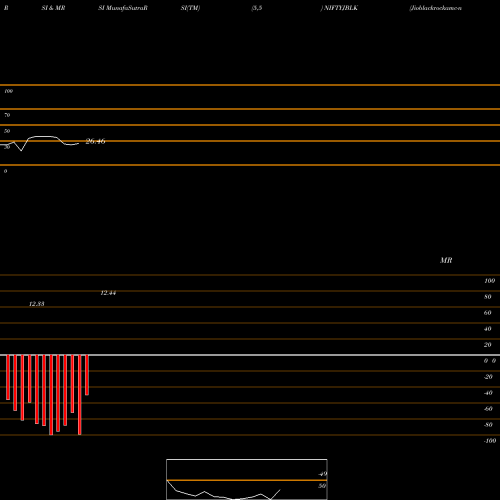Viewport: 500px width, 500px height.
Task: Click the 'SI & MR' header text
Action: pyautogui.click(x=53, y=8)
